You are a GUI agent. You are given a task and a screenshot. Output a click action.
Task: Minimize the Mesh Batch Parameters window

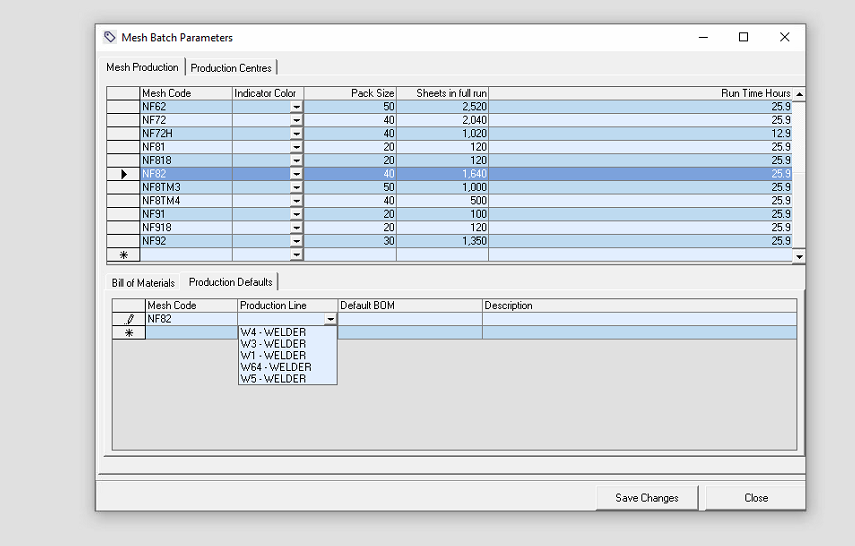[x=703, y=37]
